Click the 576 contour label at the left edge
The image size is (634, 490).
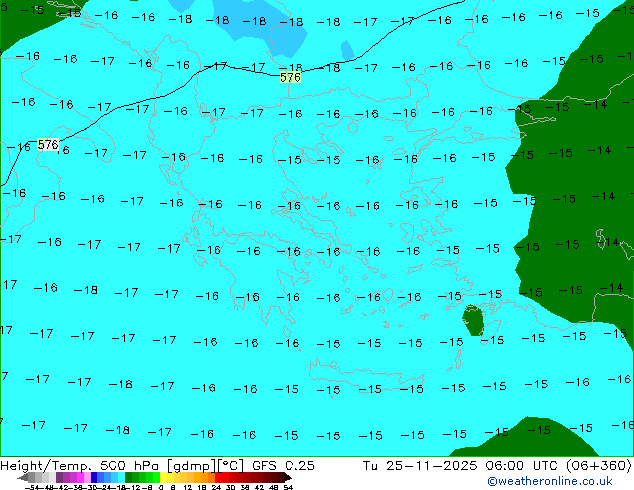click(x=48, y=144)
